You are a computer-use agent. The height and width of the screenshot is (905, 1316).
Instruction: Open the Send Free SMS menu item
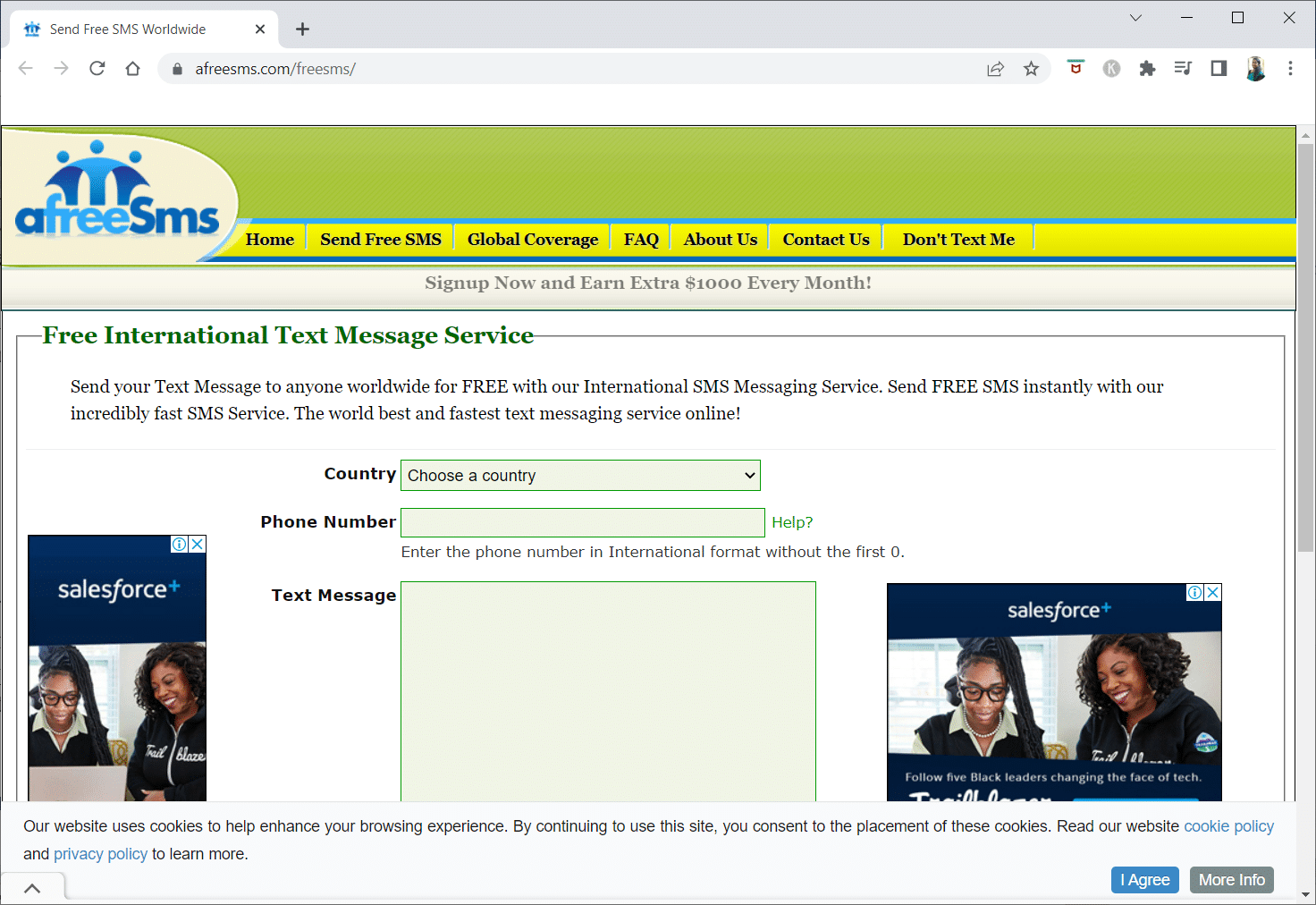(x=381, y=239)
